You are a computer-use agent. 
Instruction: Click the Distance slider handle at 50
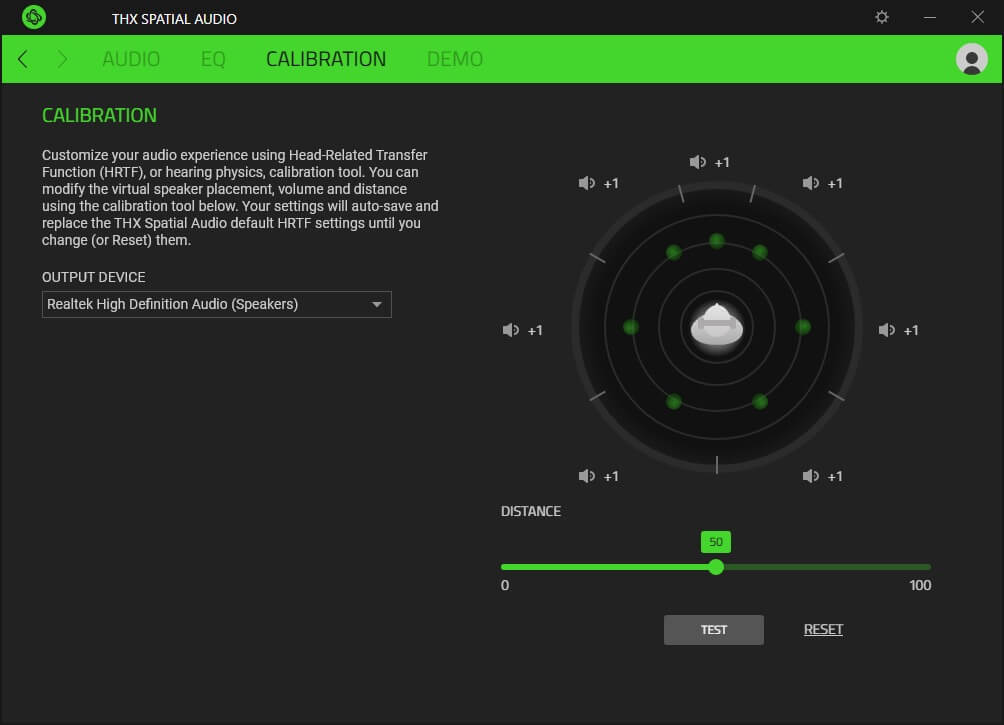tap(716, 566)
